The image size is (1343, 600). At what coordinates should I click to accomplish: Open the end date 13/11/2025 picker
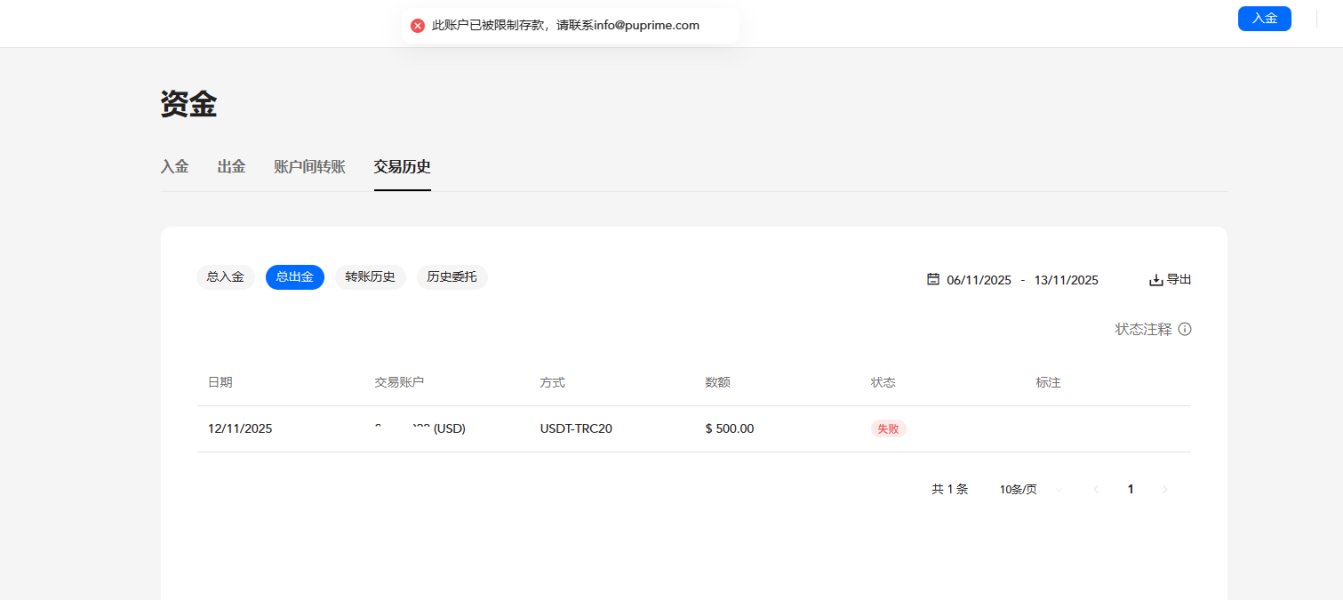click(x=1066, y=280)
